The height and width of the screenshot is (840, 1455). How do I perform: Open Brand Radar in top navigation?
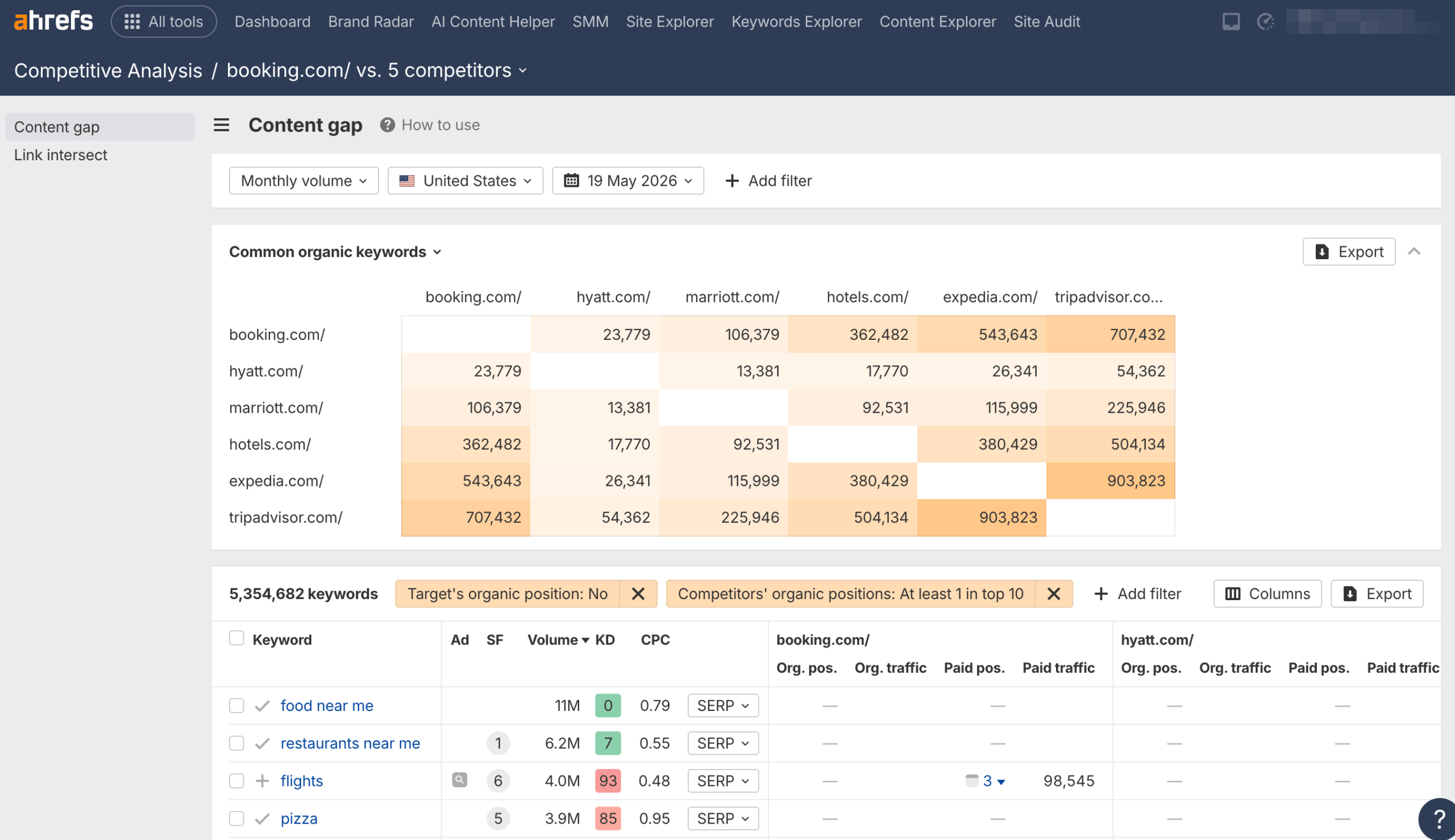point(371,22)
